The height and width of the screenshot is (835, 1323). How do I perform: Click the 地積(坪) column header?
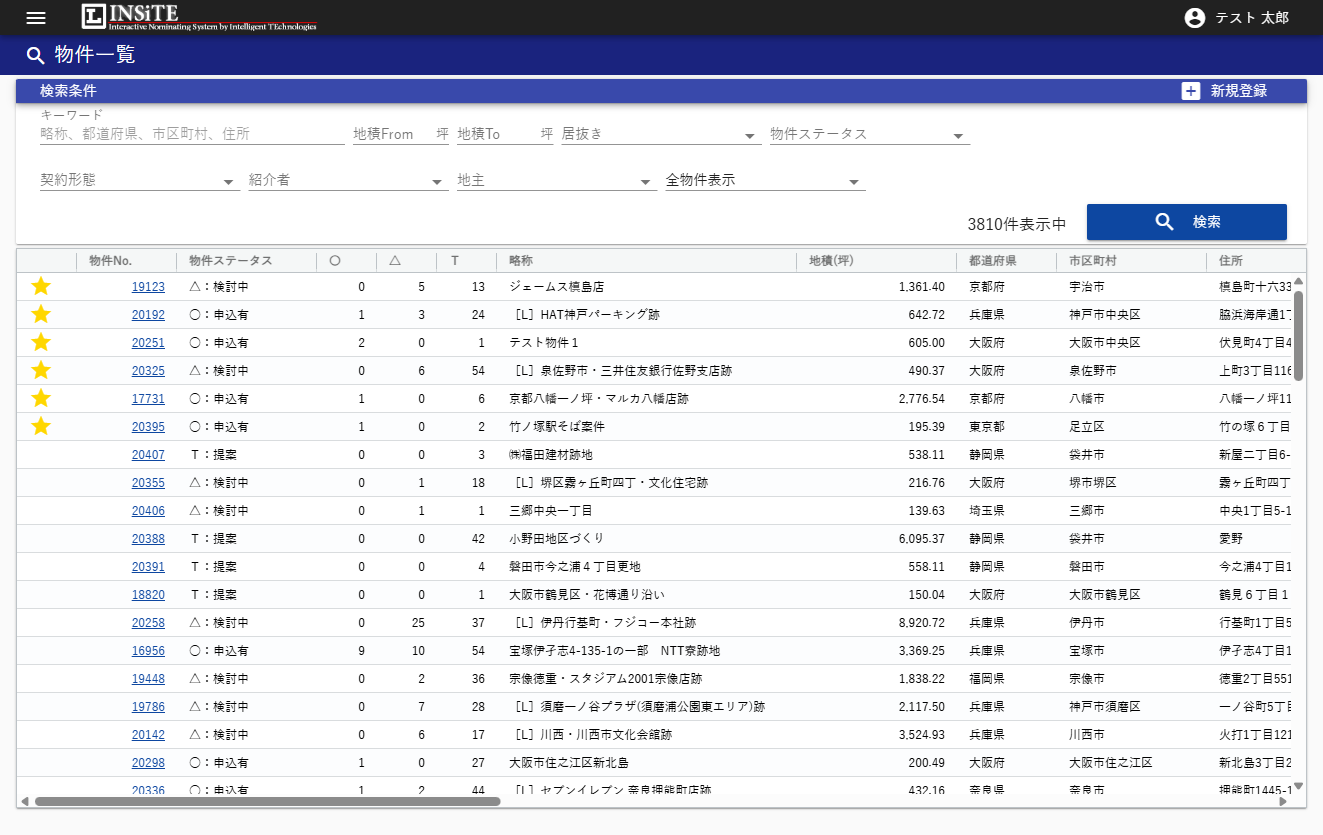click(831, 261)
